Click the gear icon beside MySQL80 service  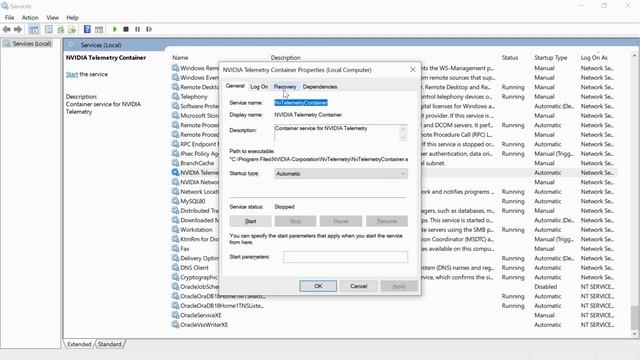point(176,201)
